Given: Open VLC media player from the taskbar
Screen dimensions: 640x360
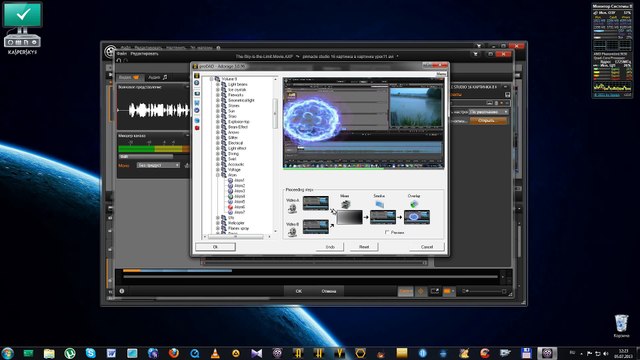Looking at the screenshot, I should coord(215,353).
